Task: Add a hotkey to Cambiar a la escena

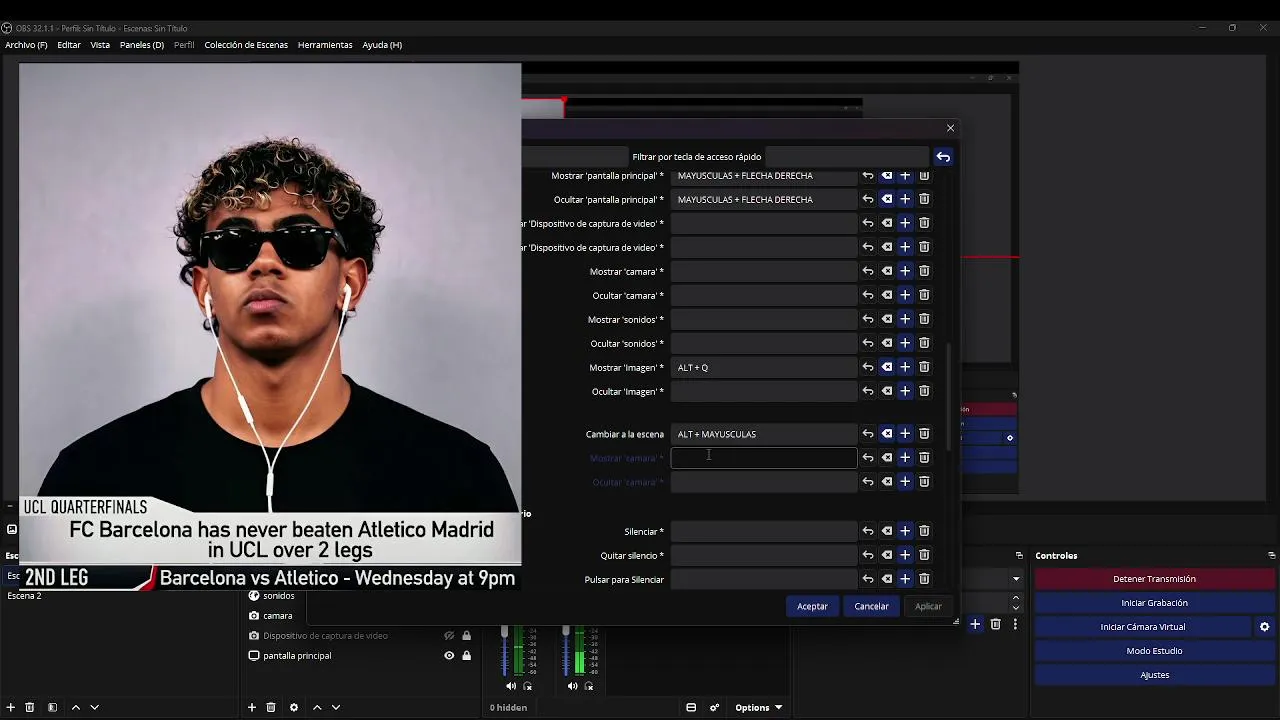Action: click(x=905, y=434)
